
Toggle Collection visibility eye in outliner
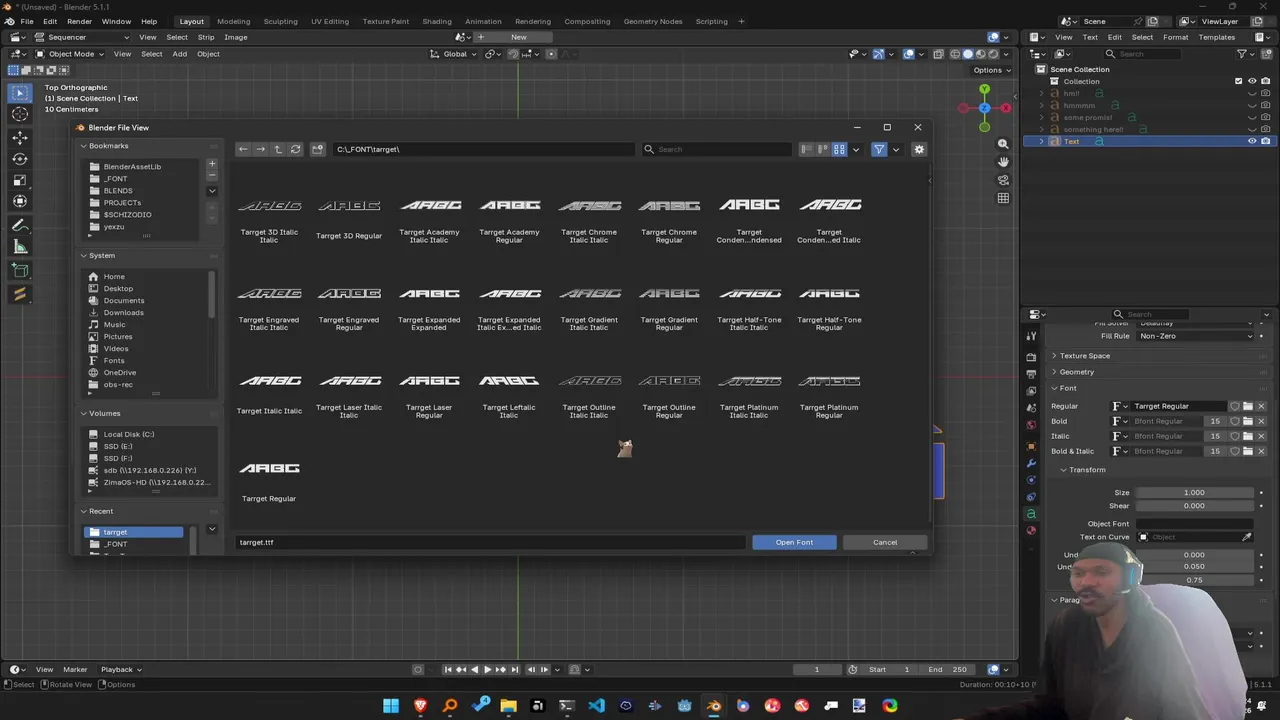click(1252, 81)
